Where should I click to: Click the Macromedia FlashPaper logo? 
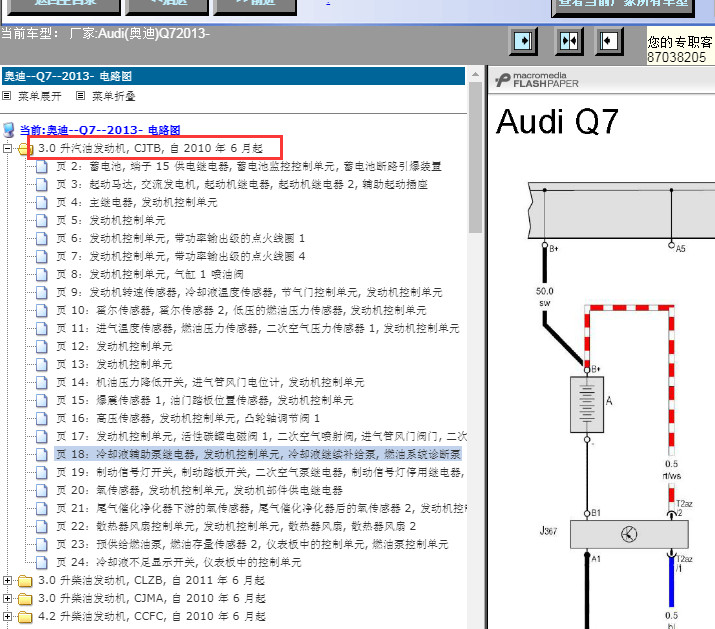tap(537, 80)
